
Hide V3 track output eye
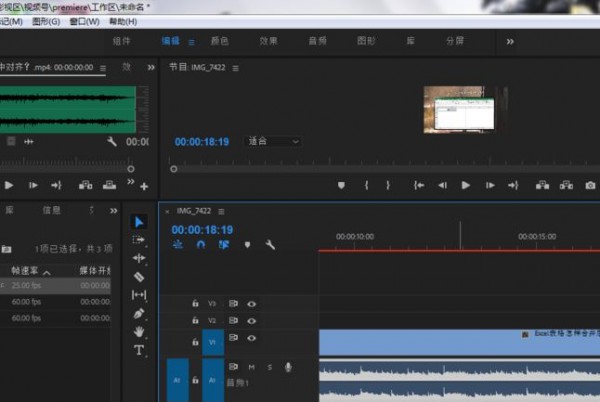pos(251,304)
